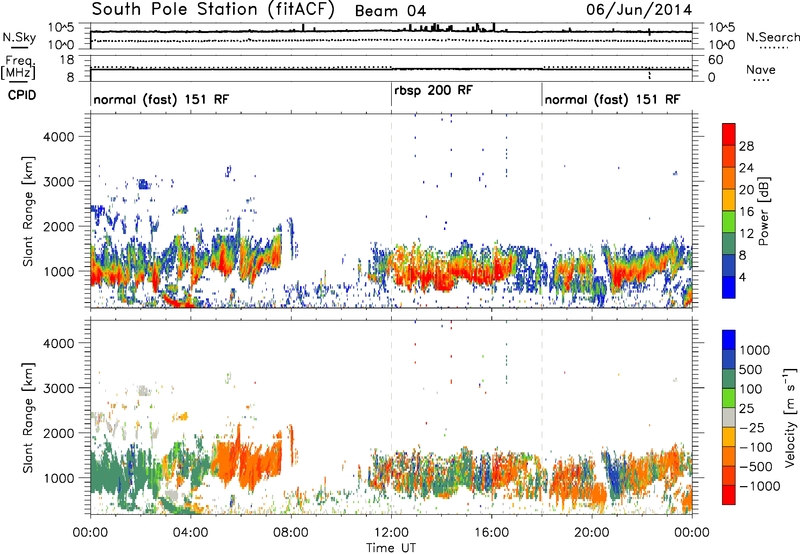Click the blue bottom segment of Power colorbar
This screenshot has width=800, height=554.
(x=729, y=287)
